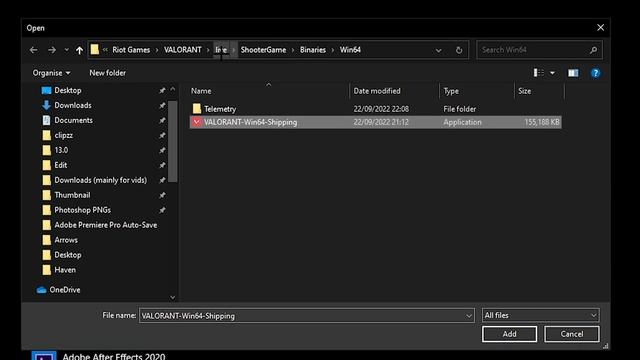This screenshot has width=640, height=360.
Task: Open the Edit folder shortcut
Action: [60, 165]
